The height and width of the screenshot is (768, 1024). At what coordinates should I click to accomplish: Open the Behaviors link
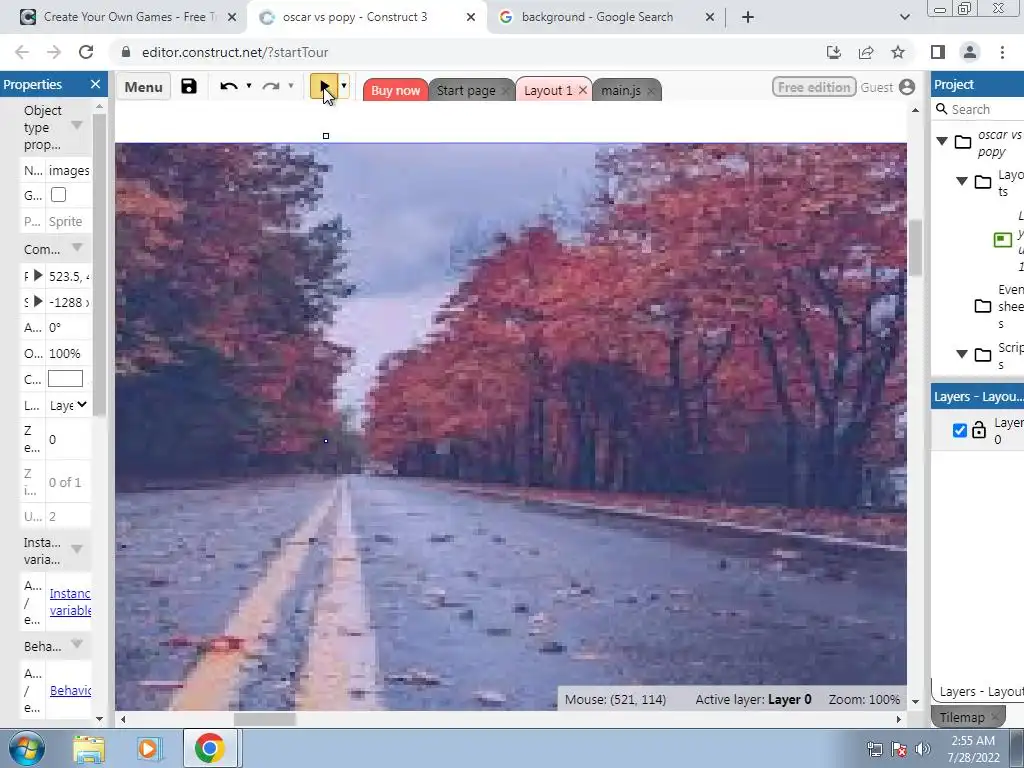tap(70, 690)
